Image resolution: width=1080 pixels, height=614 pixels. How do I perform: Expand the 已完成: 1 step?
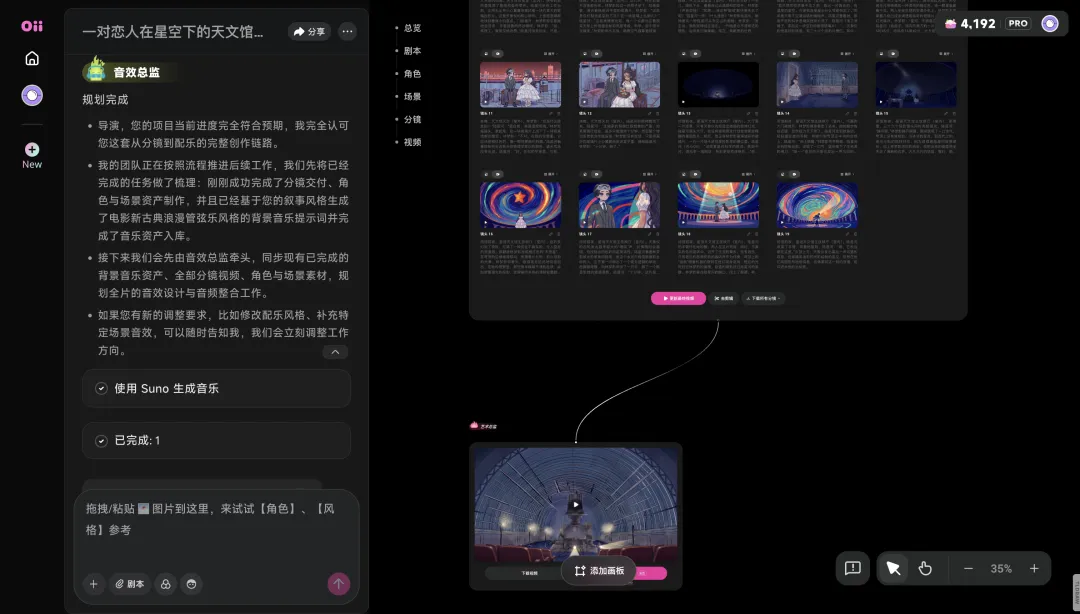click(x=216, y=440)
